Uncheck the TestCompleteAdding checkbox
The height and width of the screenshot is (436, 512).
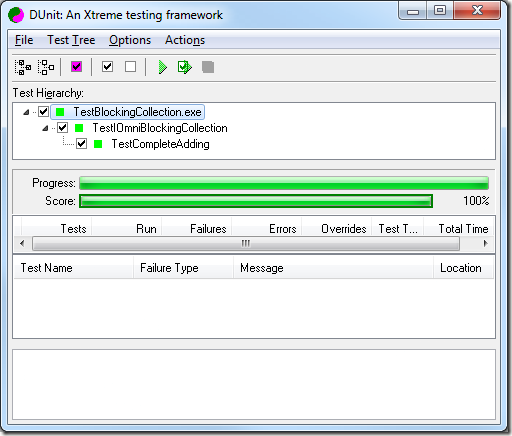82,143
